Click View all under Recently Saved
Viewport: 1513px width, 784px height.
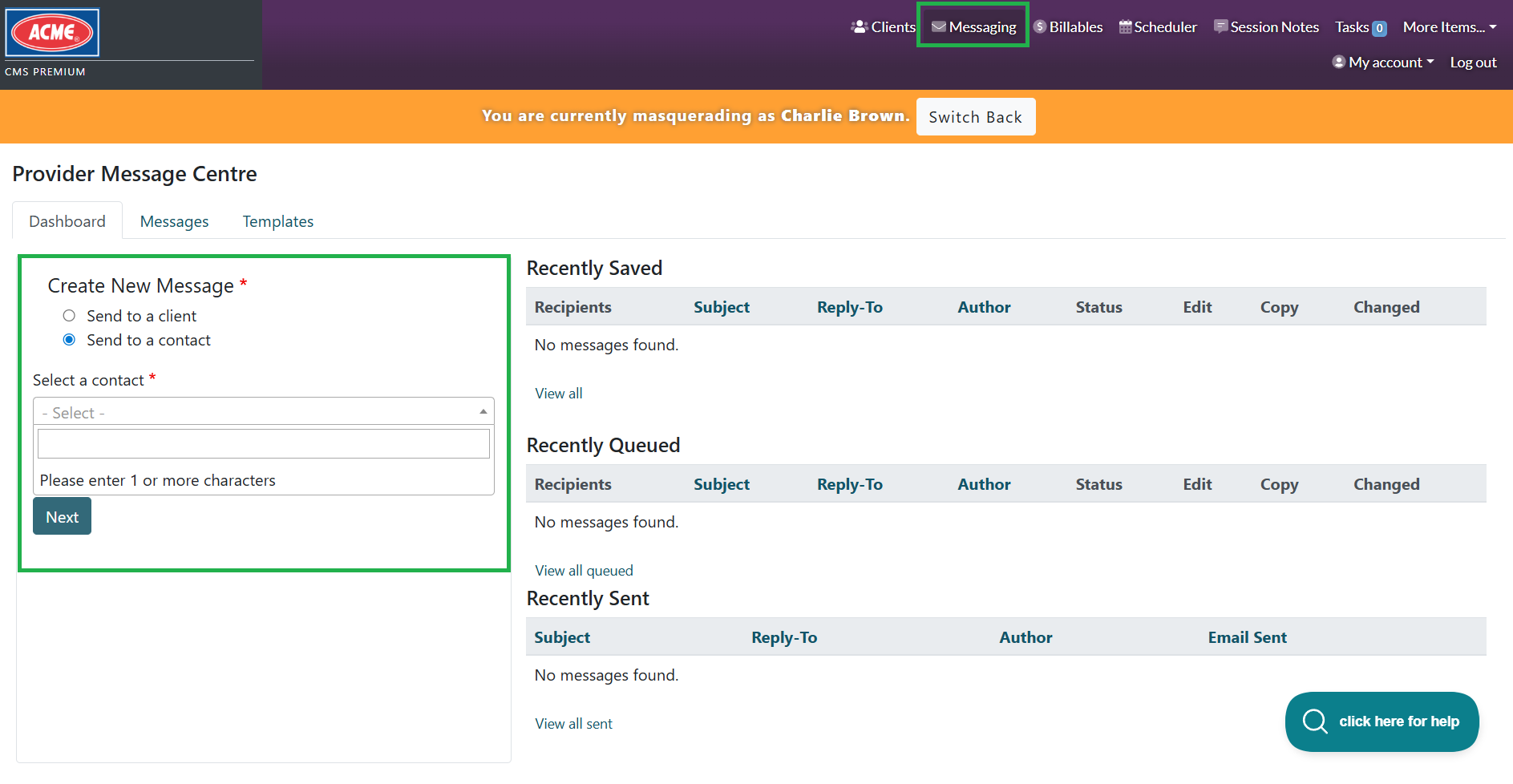coord(559,394)
